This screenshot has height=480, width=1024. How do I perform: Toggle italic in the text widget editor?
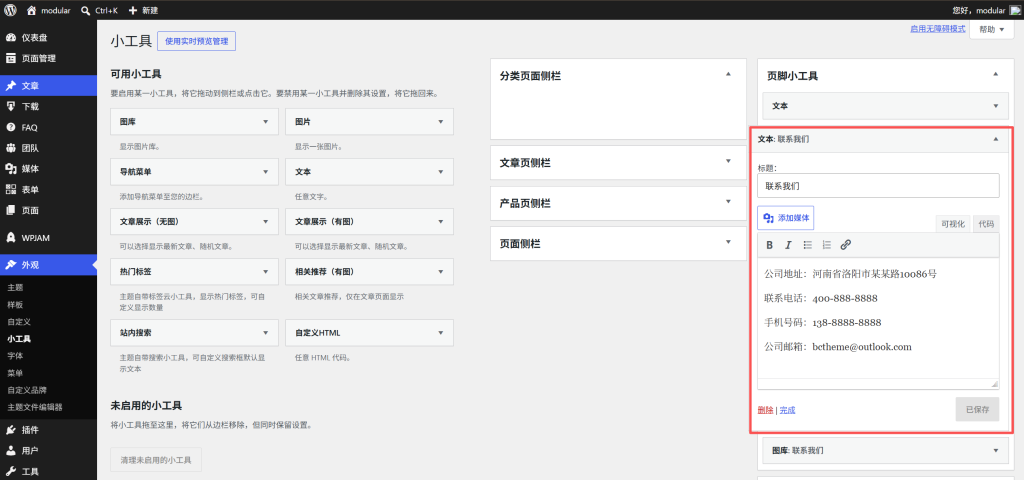[788, 245]
